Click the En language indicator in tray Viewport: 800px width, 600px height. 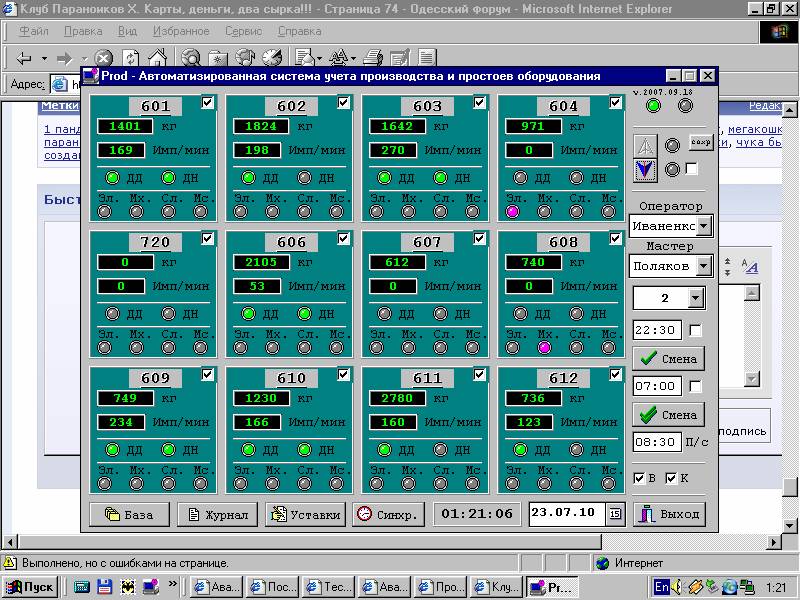[662, 587]
